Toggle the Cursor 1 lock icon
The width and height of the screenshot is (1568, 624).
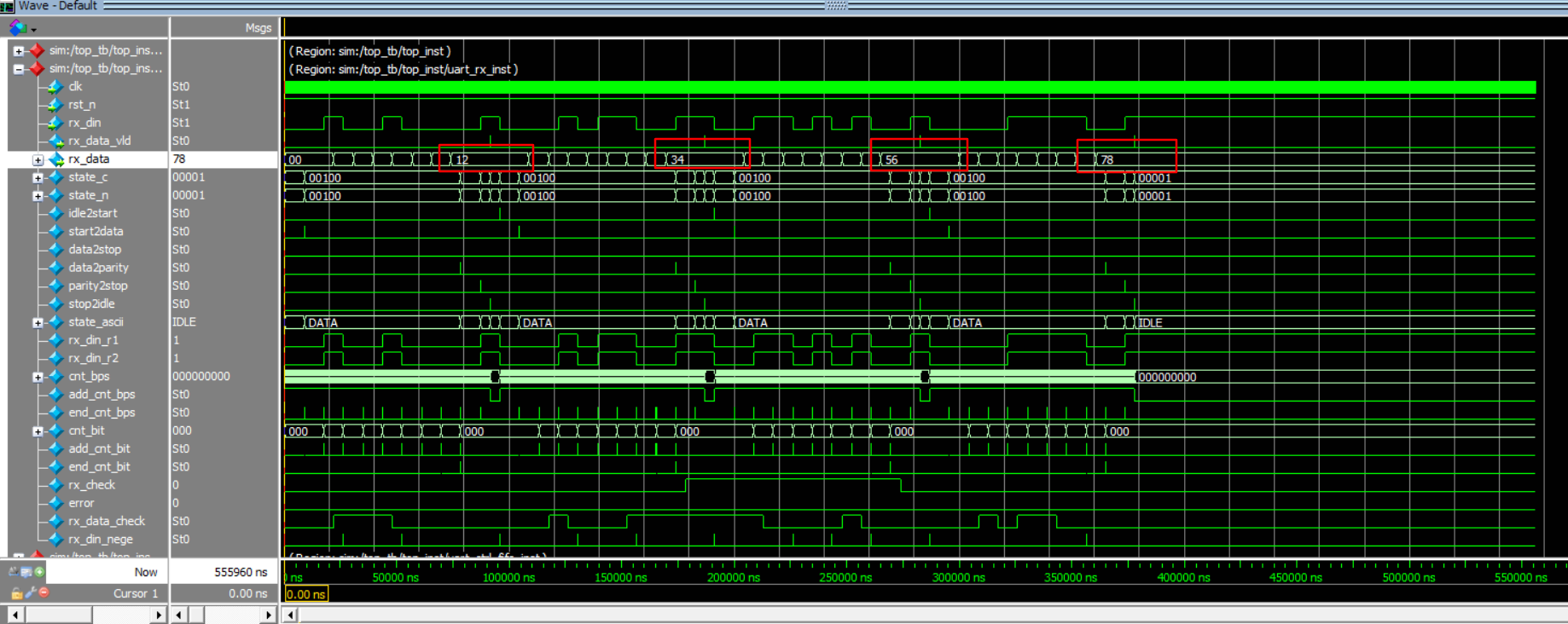tap(16, 592)
